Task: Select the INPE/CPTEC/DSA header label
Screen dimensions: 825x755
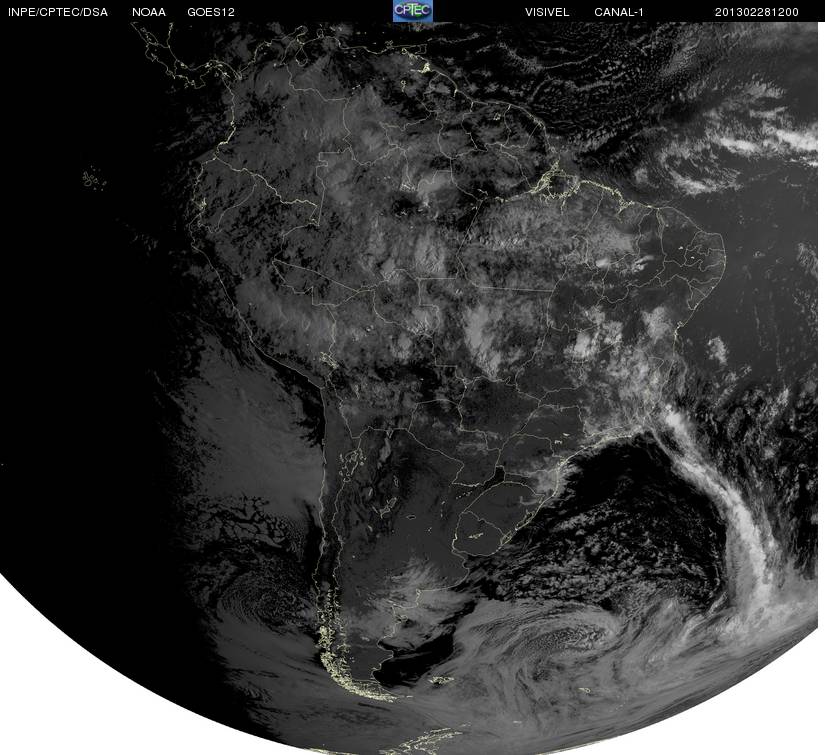Action: click(58, 12)
